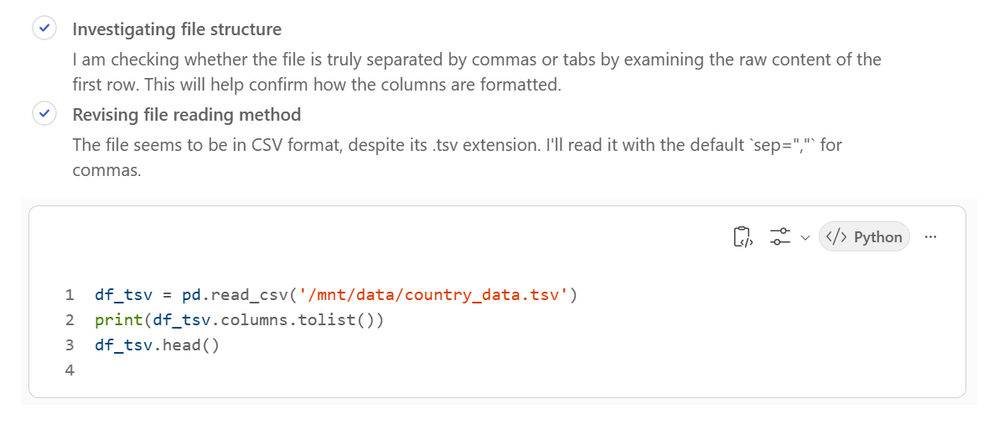The height and width of the screenshot is (425, 999).
Task: Click the description mentioning commas or tabs
Action: [477, 72]
